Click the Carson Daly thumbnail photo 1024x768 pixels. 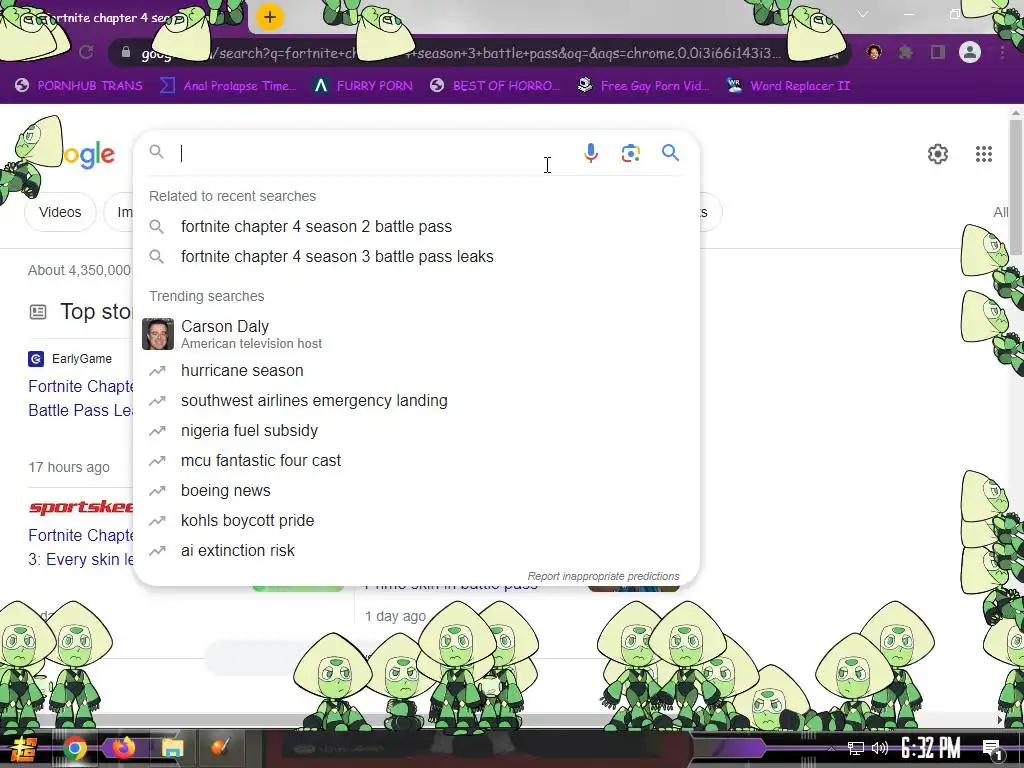pos(158,334)
